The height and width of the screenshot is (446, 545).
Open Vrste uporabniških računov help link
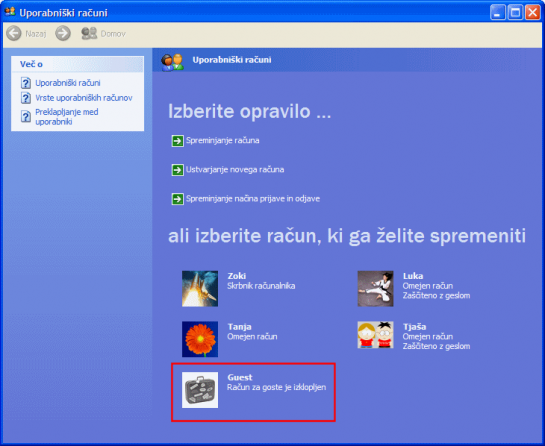coord(84,98)
